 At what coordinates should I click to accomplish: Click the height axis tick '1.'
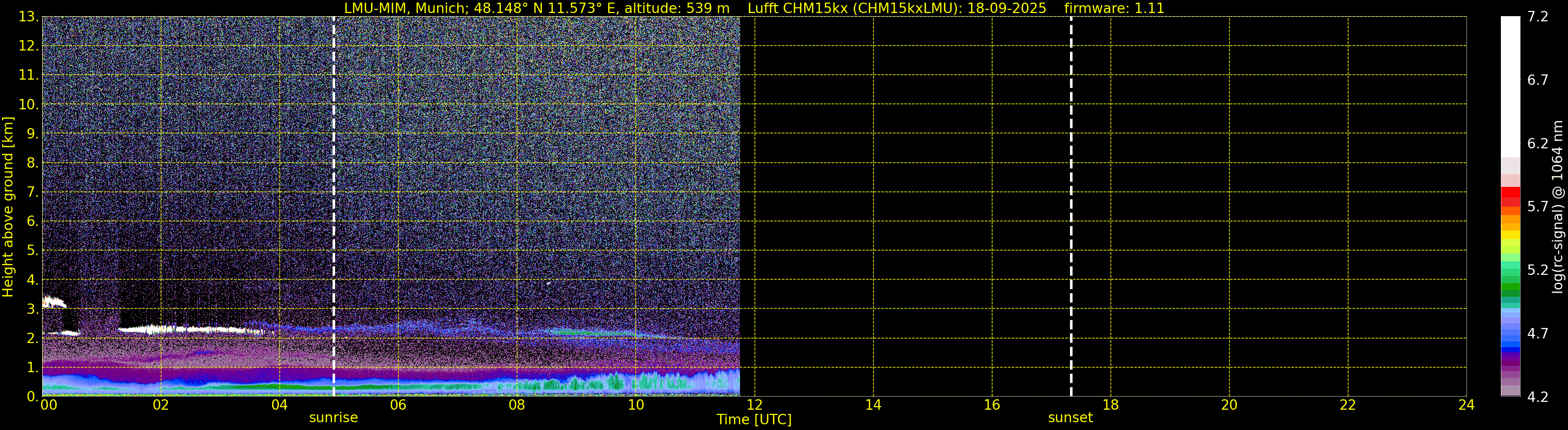[32, 367]
